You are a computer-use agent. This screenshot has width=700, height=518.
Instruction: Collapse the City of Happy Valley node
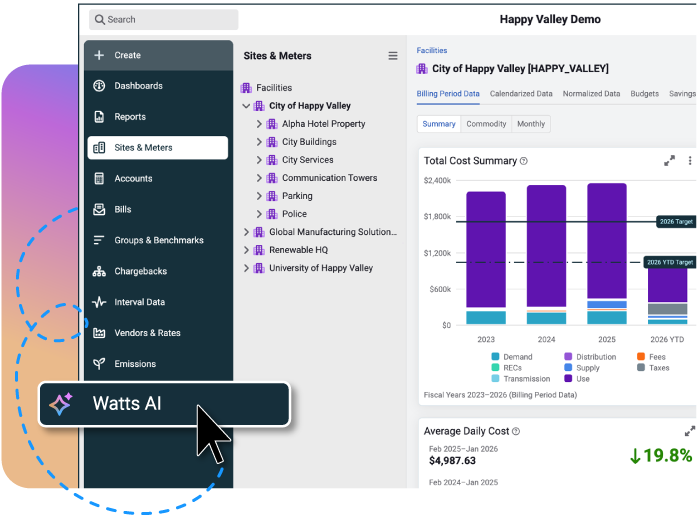(x=246, y=106)
